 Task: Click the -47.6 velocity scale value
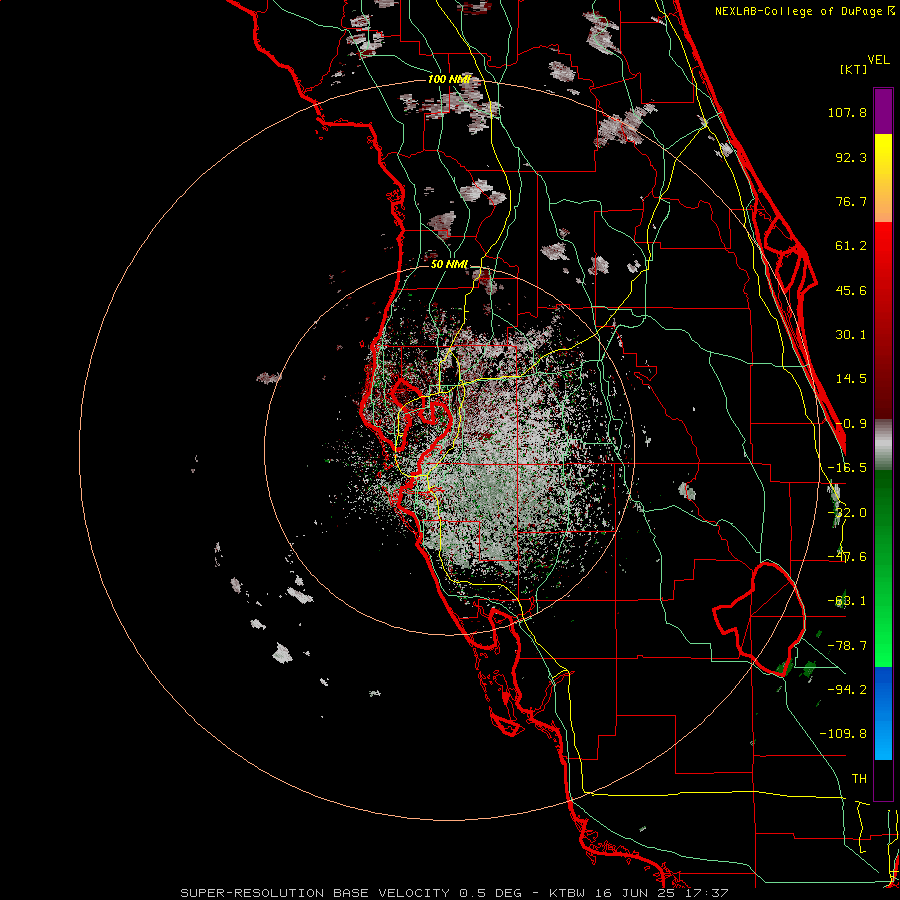(847, 557)
